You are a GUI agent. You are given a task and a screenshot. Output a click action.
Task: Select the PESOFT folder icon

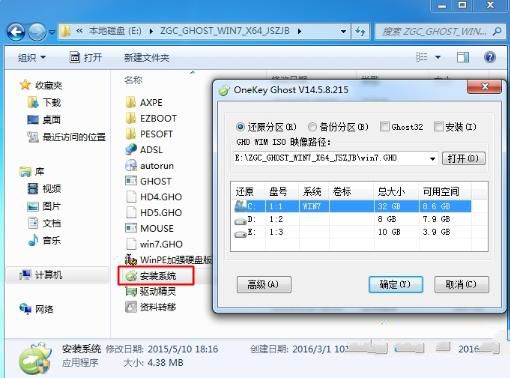(130, 134)
